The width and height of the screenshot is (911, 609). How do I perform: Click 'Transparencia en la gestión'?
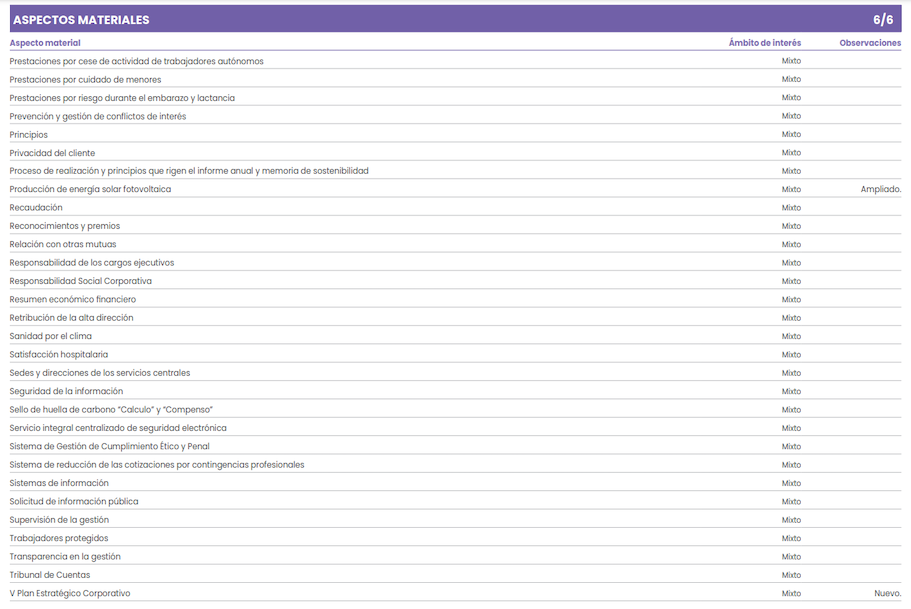[x=65, y=557]
